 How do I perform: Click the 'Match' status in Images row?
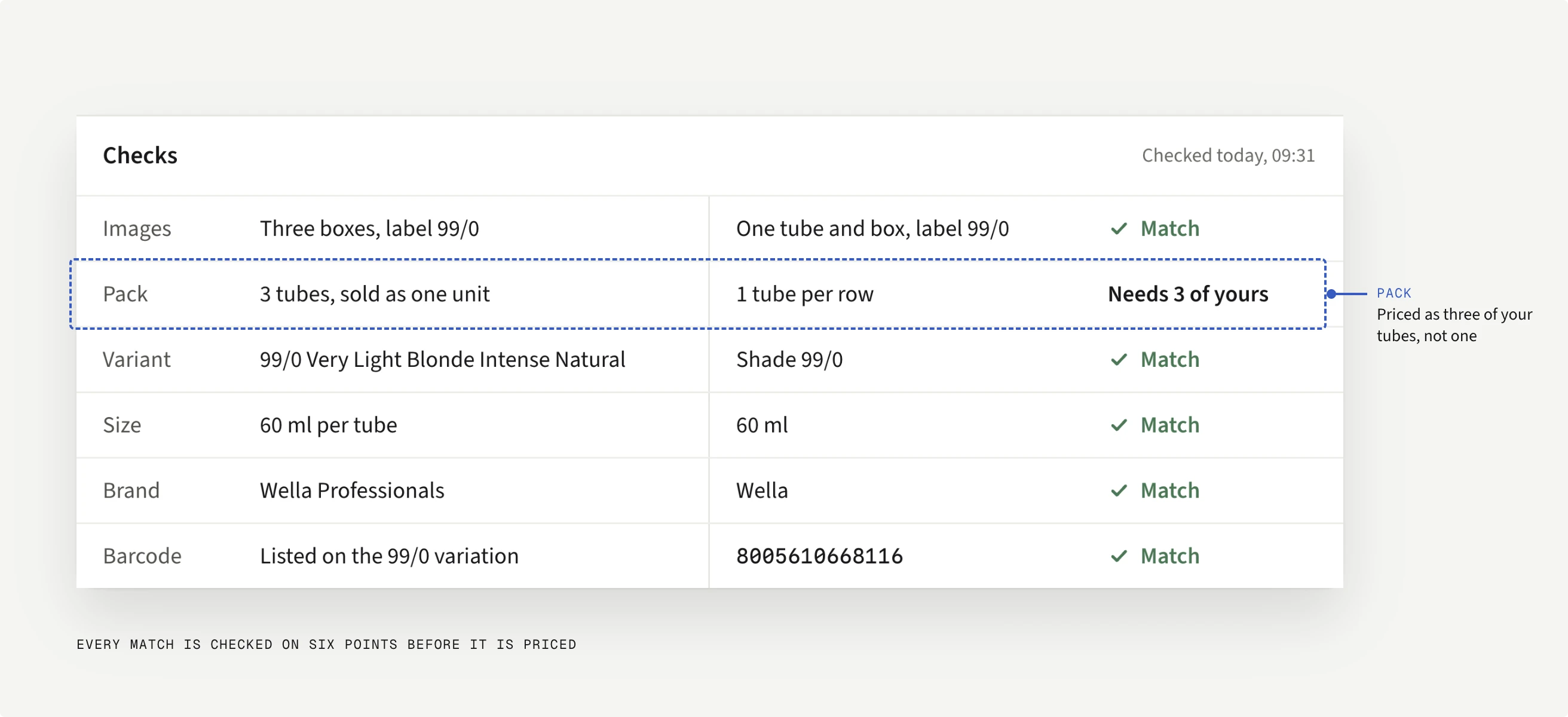1170,229
